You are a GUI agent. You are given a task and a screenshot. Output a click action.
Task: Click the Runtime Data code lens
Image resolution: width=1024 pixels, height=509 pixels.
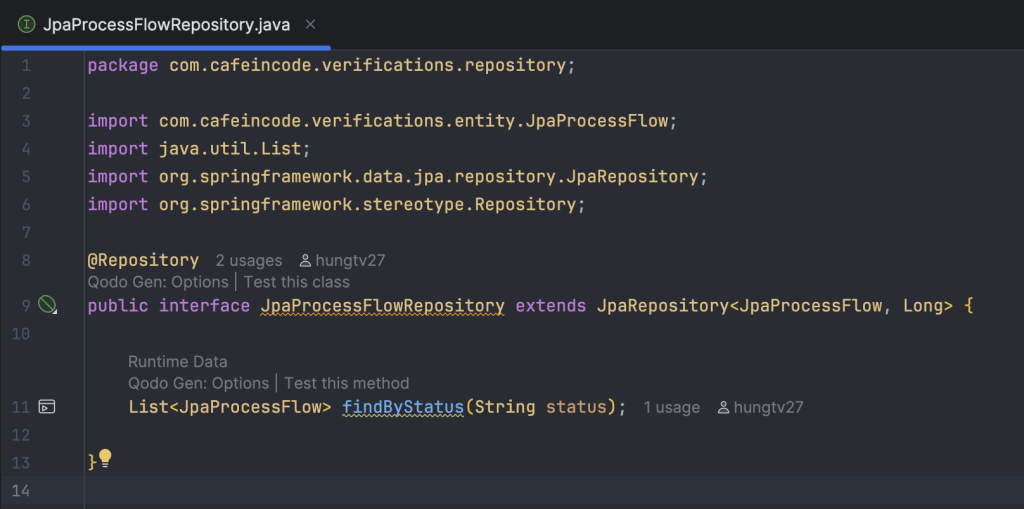click(x=178, y=362)
